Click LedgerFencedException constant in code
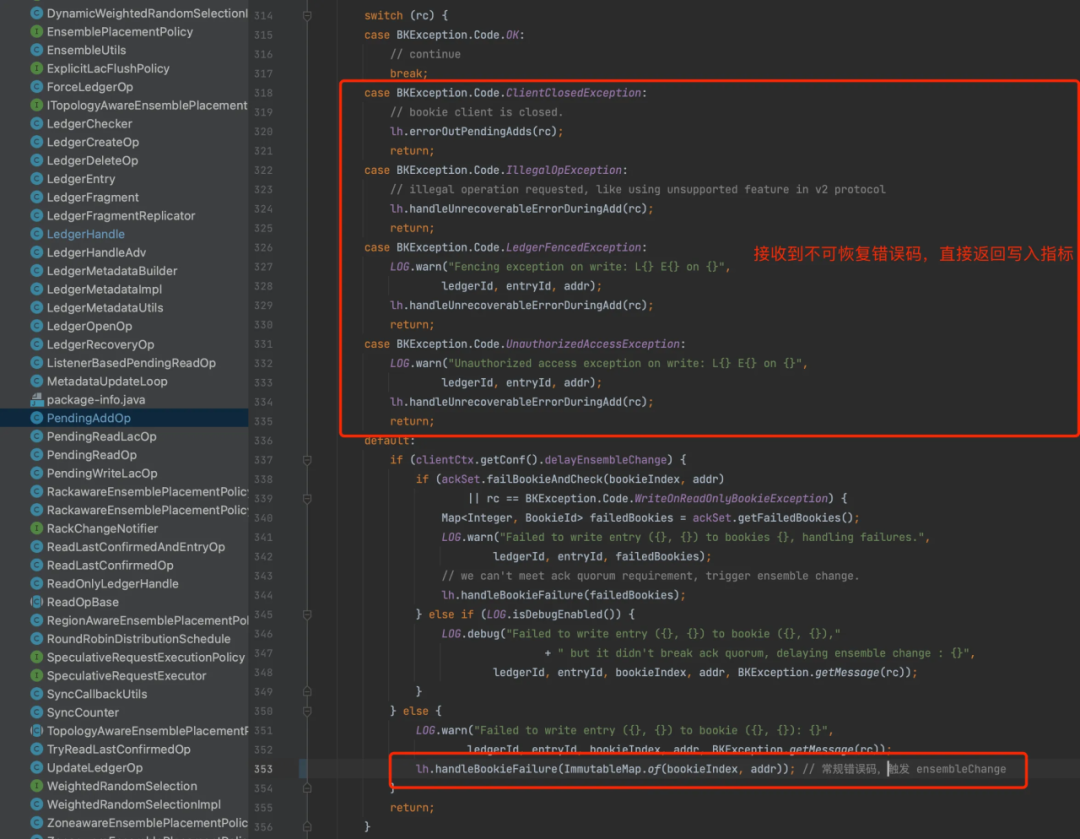 pyautogui.click(x=573, y=247)
